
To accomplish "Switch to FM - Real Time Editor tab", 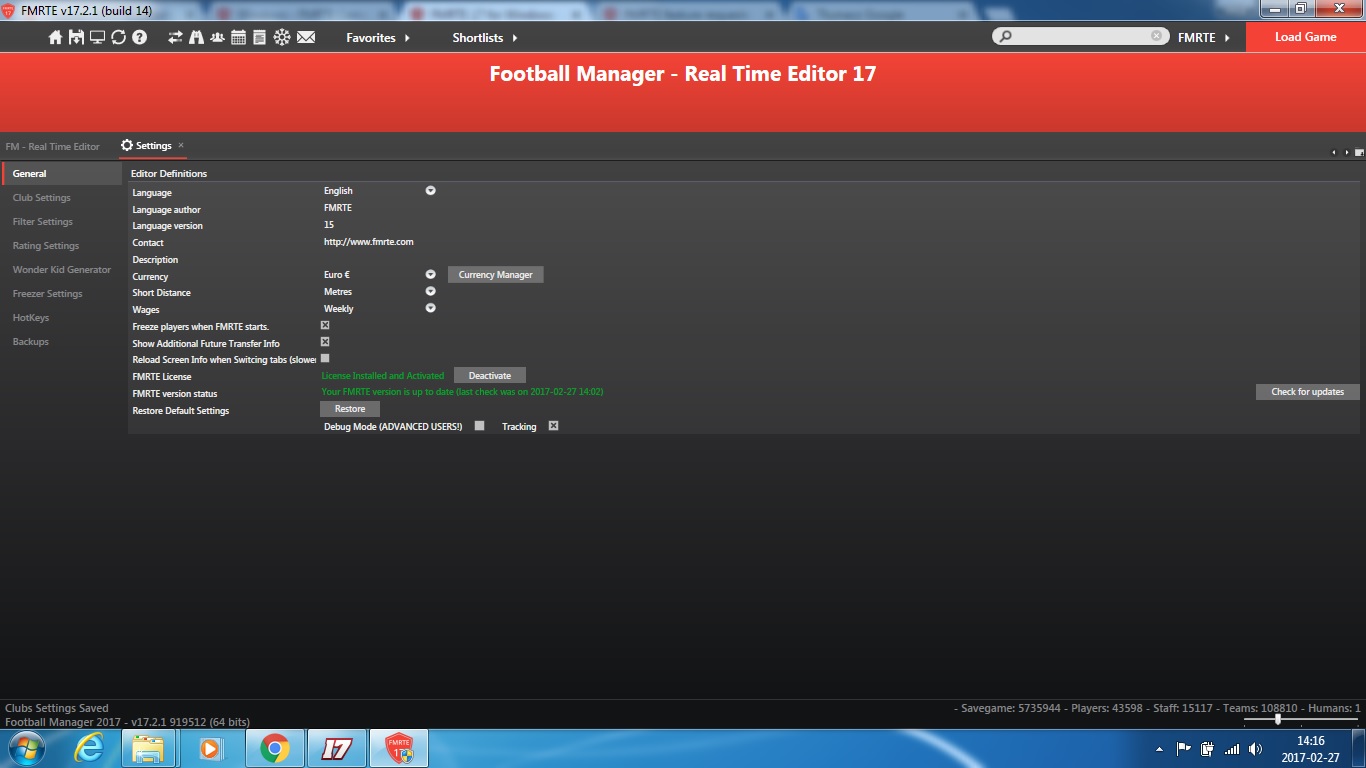I will coord(53,146).
